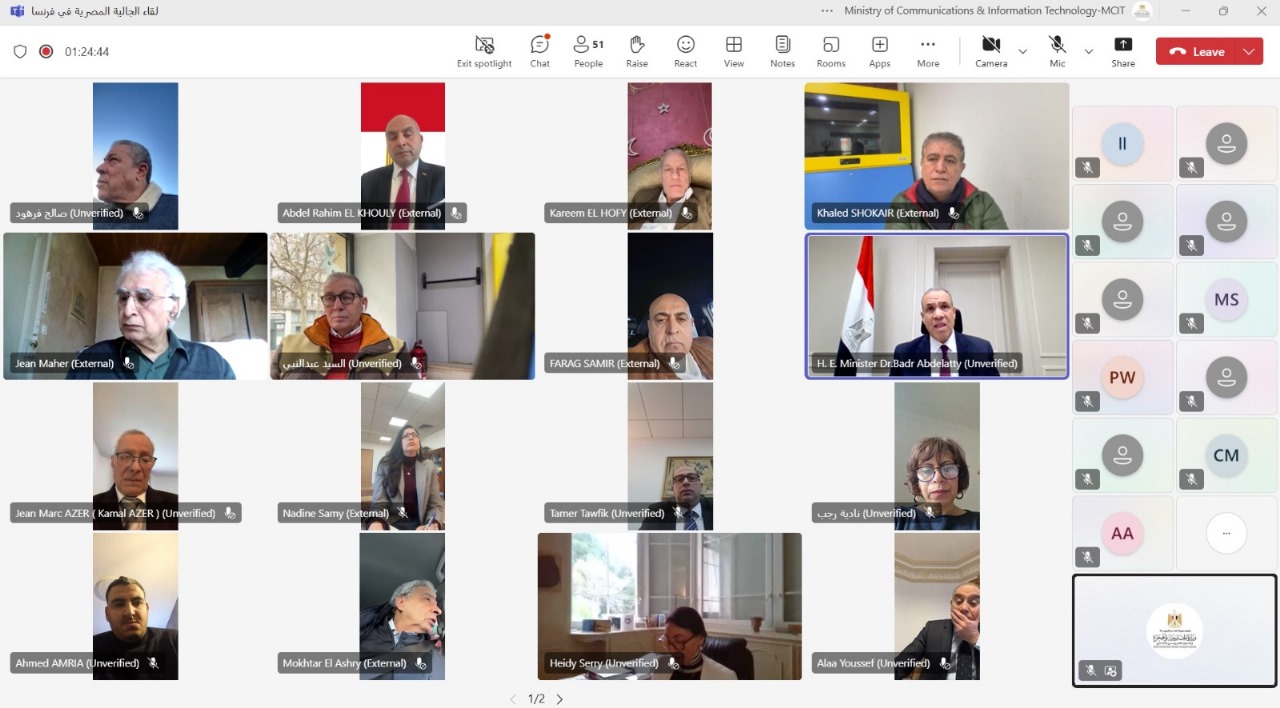Open the Chat panel
Screen dimensions: 1280x708
pos(540,51)
